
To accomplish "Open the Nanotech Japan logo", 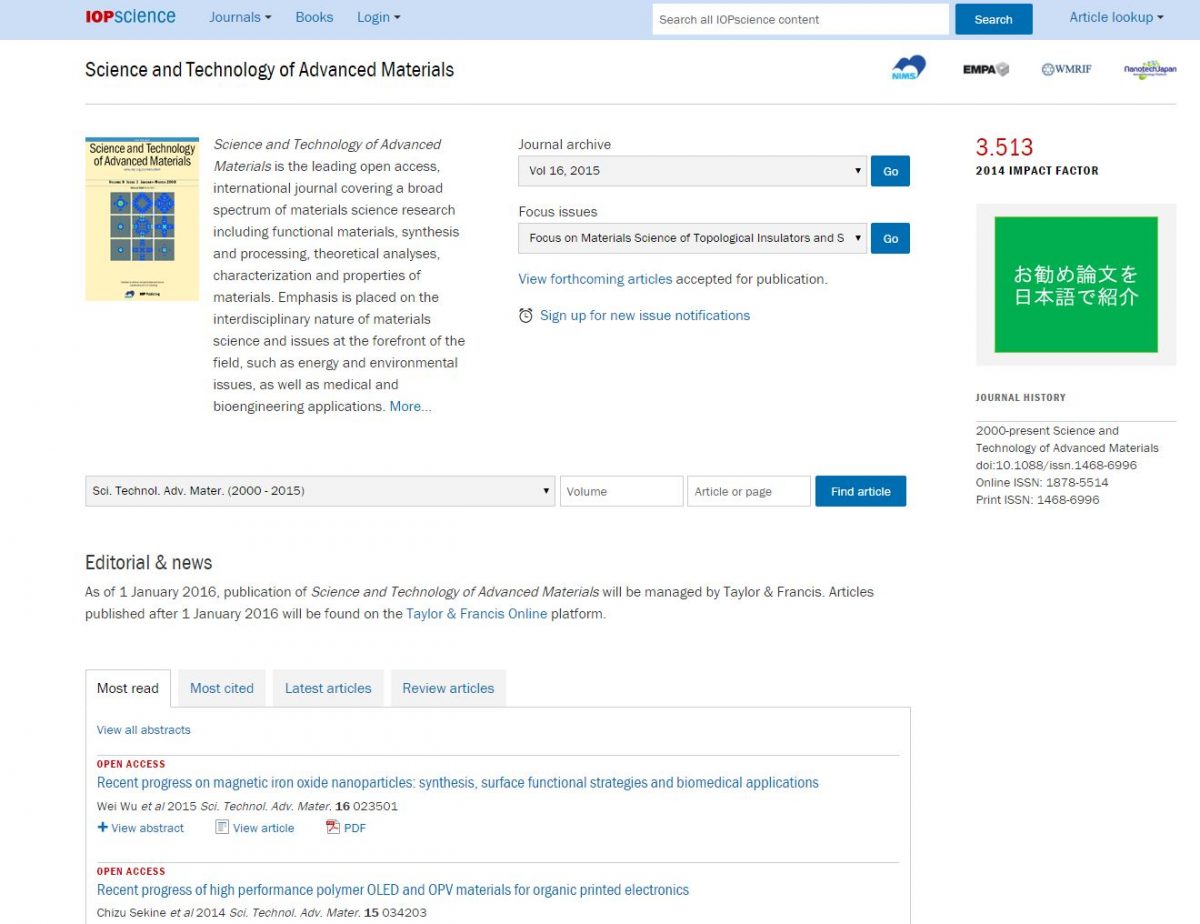I will click(1150, 70).
